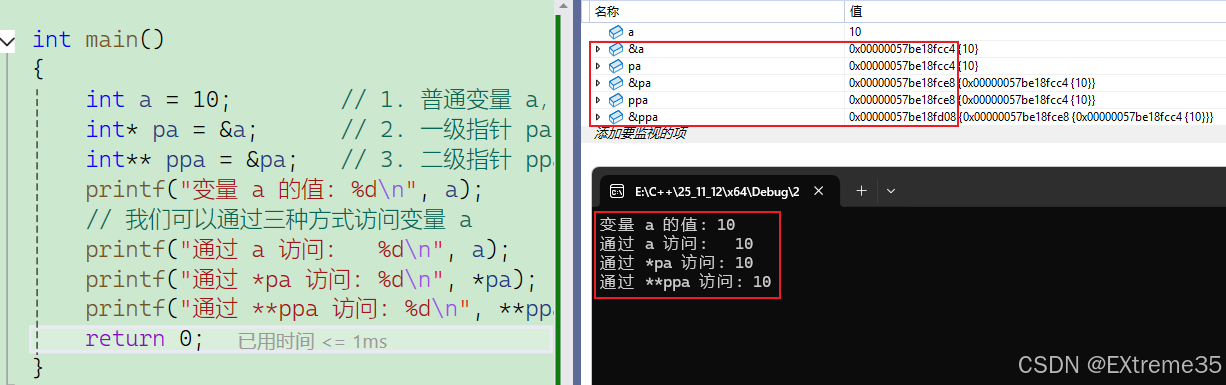Viewport: 1226px width, 385px height.
Task: Click the code line int** ppa = &pa;
Action: point(192,160)
